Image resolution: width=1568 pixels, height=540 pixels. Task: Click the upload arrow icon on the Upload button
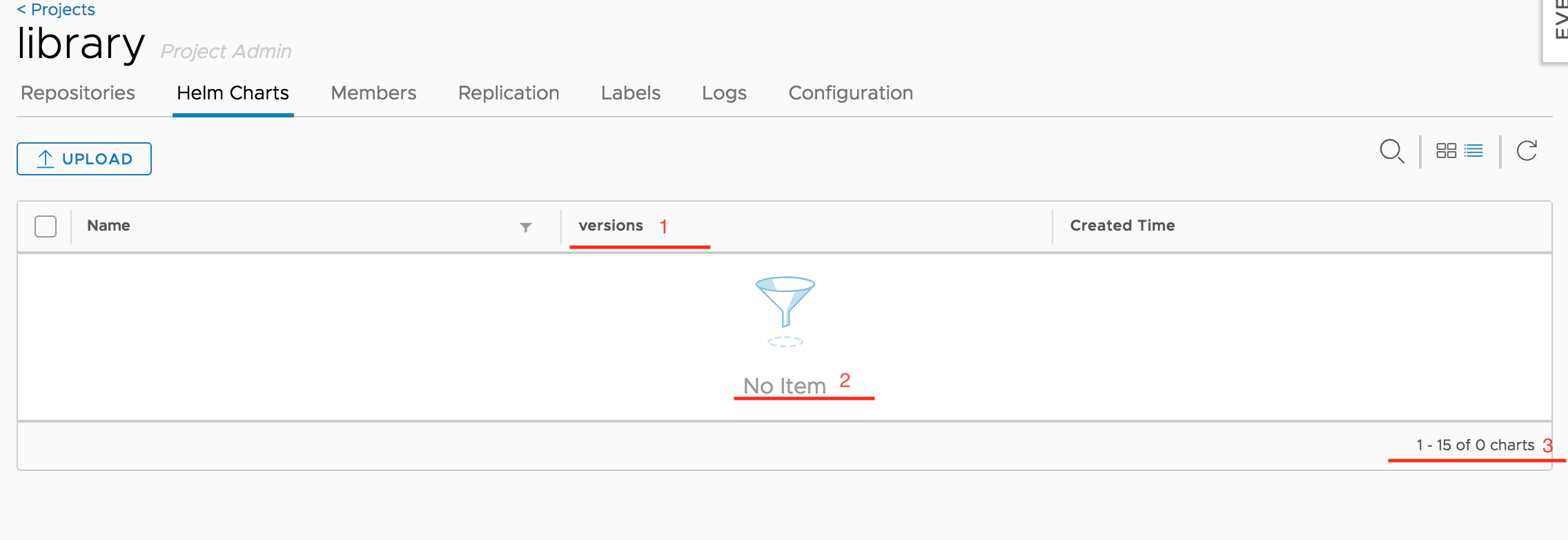tap(45, 158)
